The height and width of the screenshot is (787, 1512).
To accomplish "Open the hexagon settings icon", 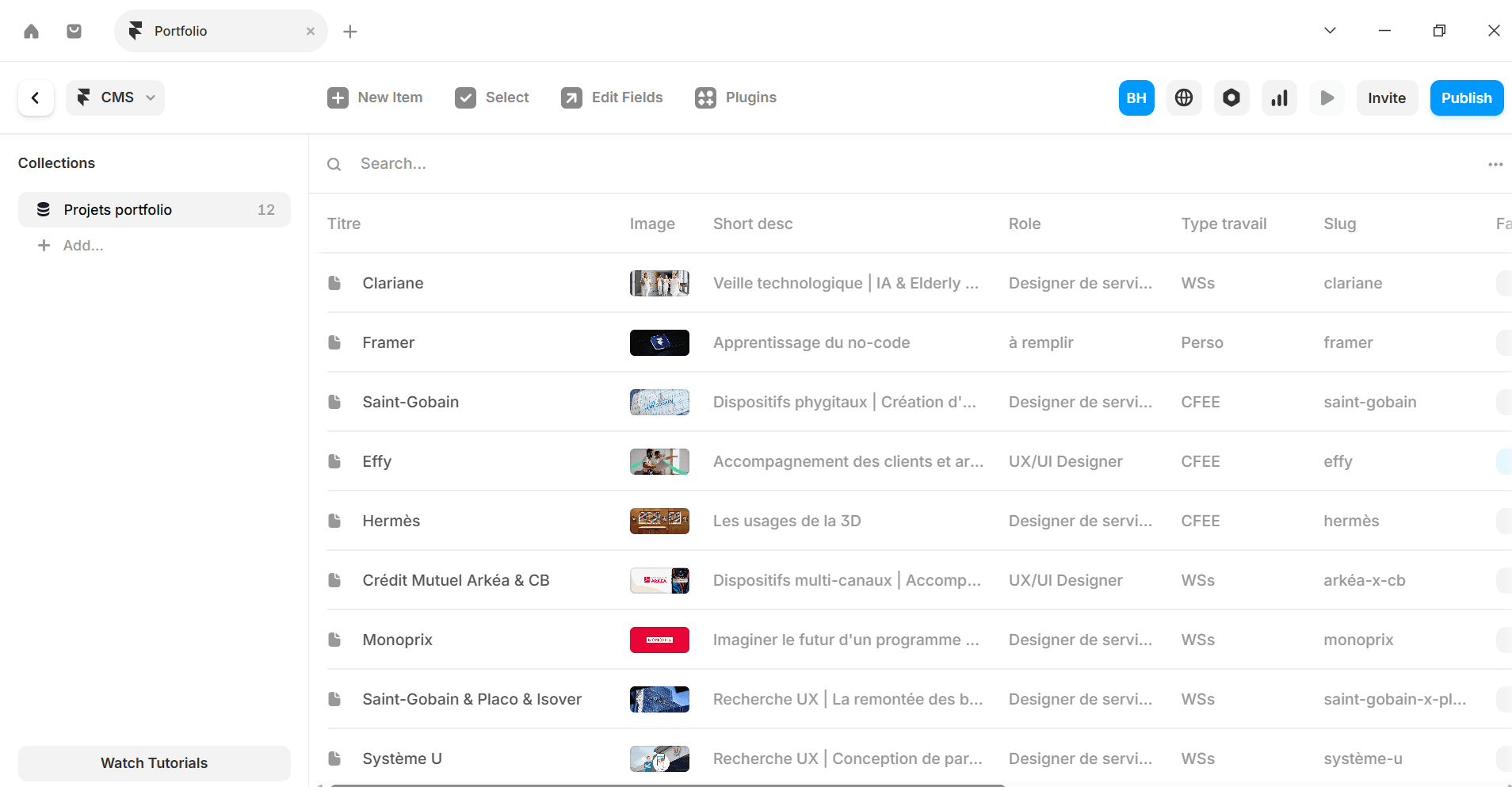I will point(1231,97).
